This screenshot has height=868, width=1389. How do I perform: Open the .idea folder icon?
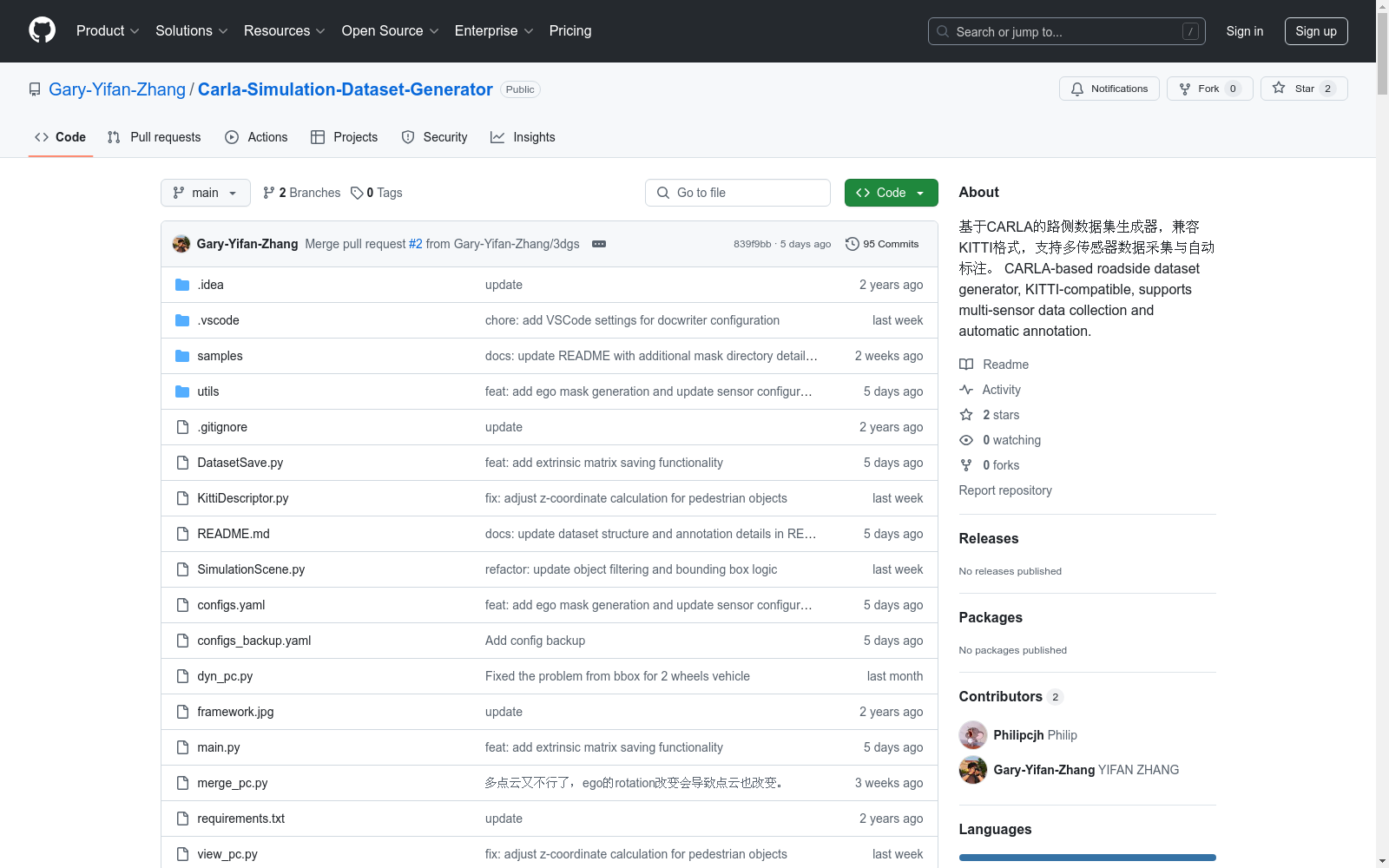point(182,285)
